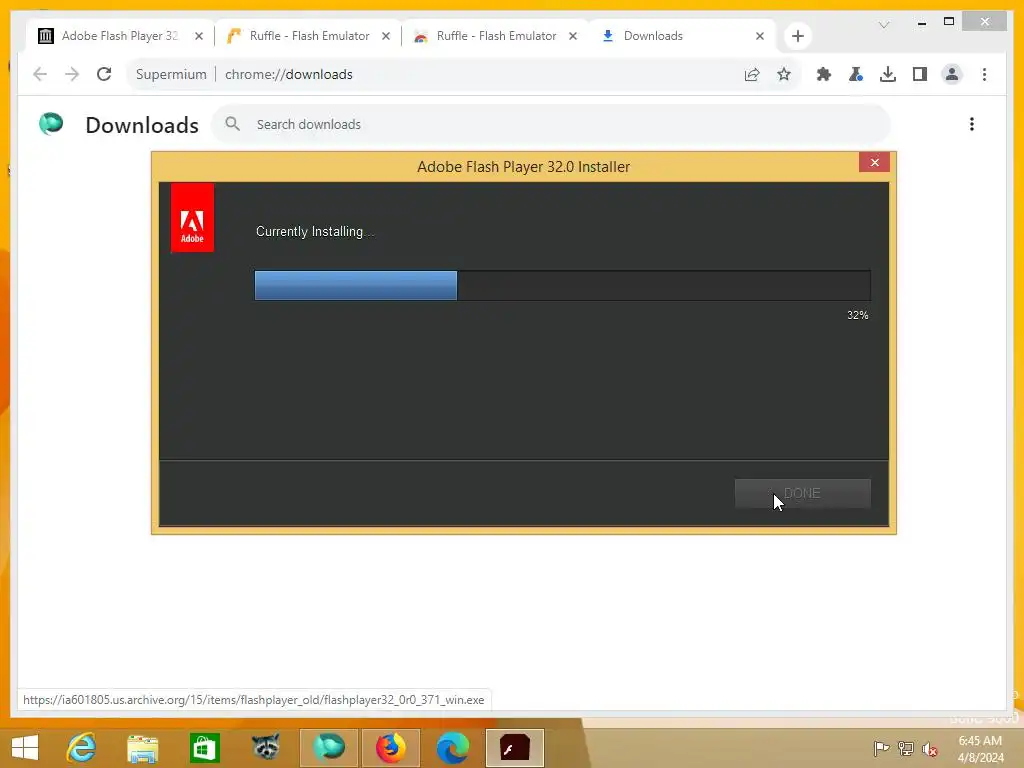Switch to Supermium in the taskbar
The image size is (1024, 768).
(328, 747)
